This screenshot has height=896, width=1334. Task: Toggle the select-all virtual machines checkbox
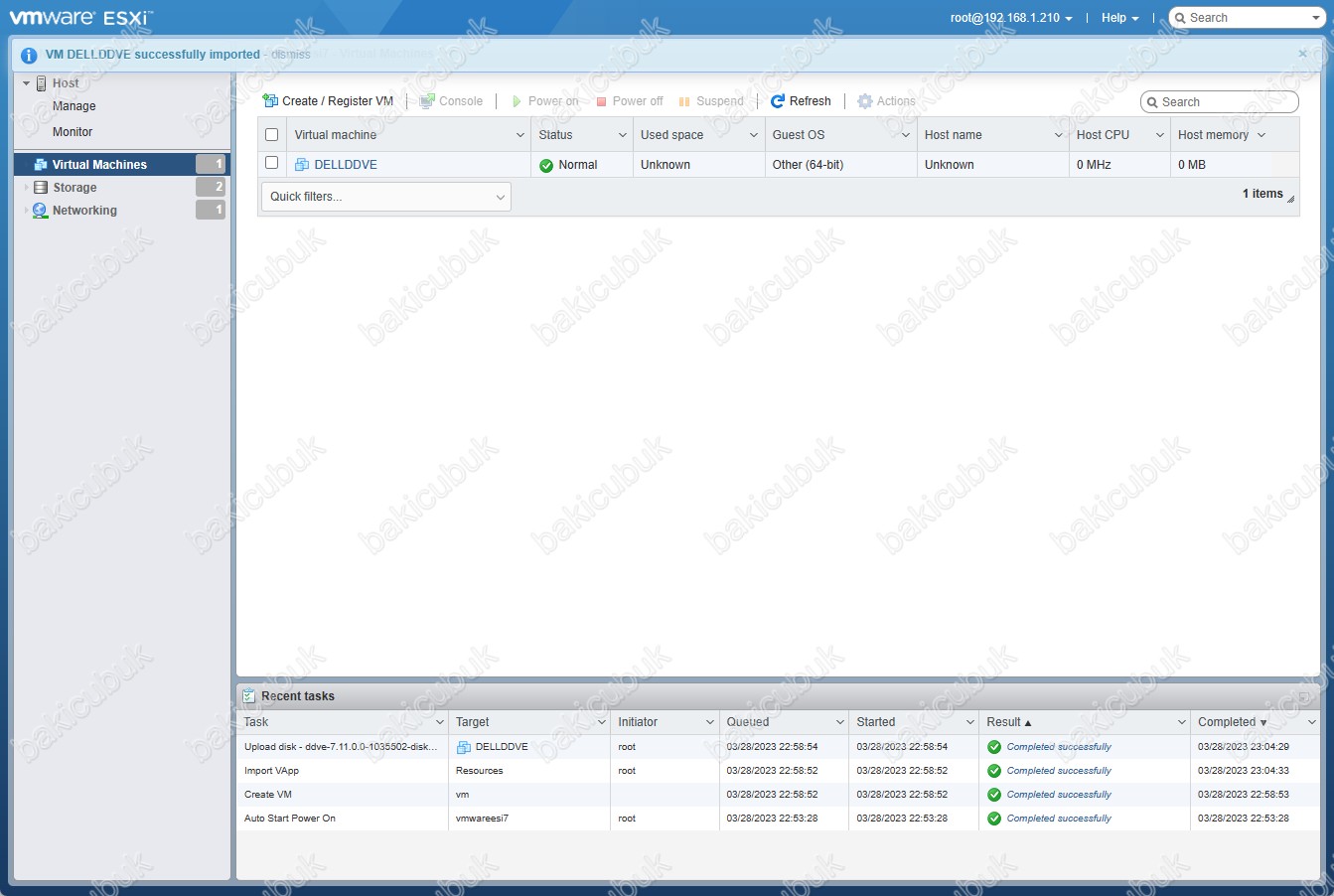pyautogui.click(x=272, y=135)
